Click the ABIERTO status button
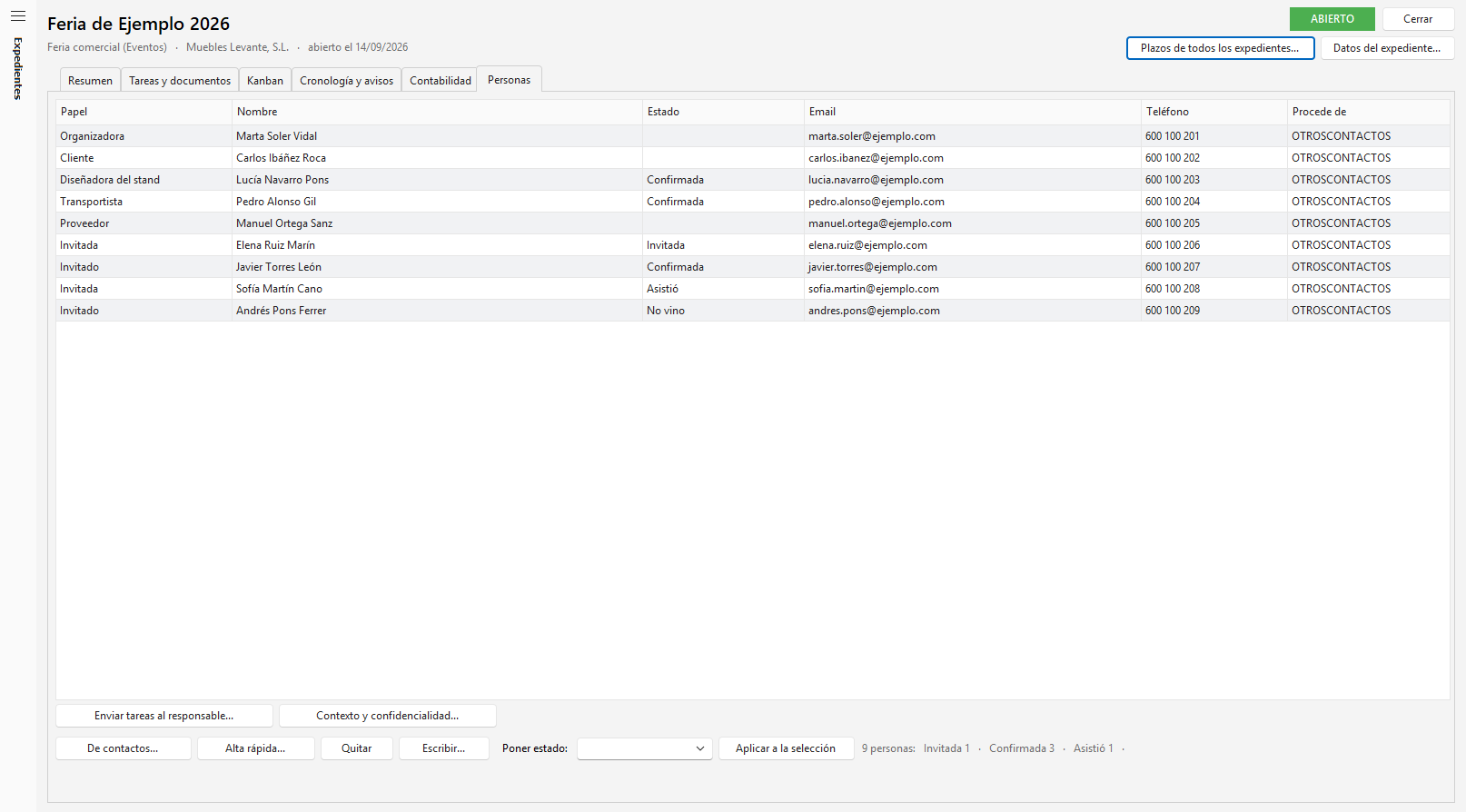 1332,19
